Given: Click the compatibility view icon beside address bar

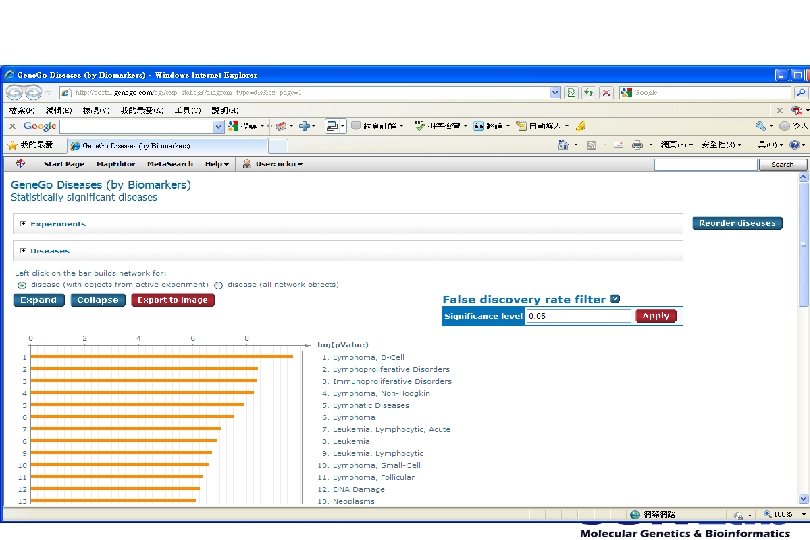Looking at the screenshot, I should tap(571, 92).
